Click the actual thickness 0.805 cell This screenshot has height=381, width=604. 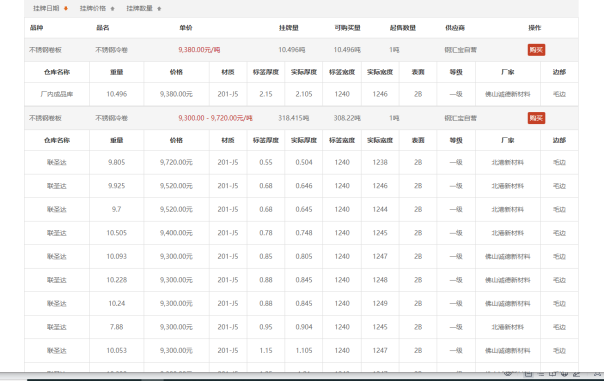(x=304, y=256)
